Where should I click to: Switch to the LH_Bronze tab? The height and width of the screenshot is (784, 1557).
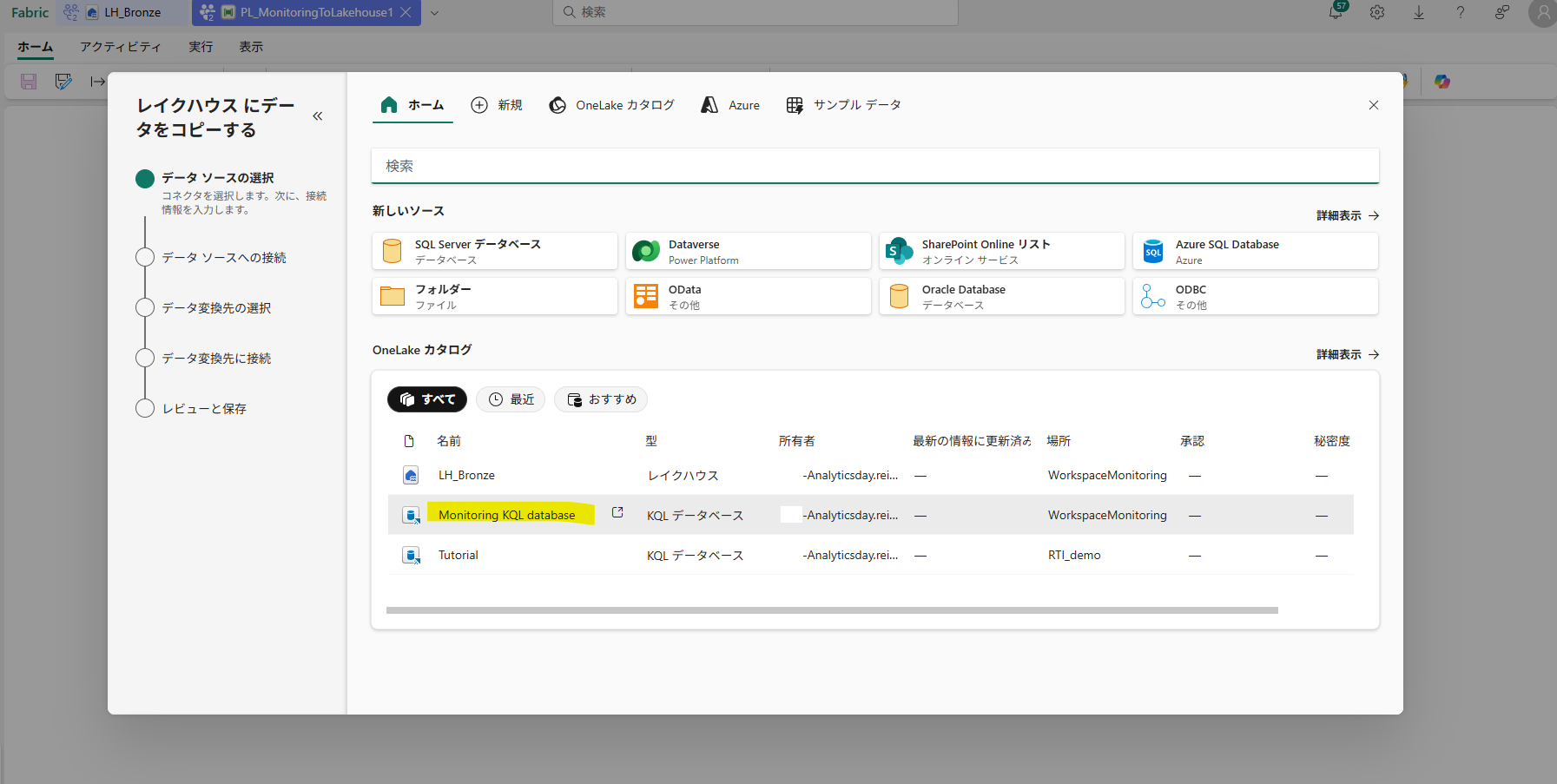pyautogui.click(x=123, y=12)
